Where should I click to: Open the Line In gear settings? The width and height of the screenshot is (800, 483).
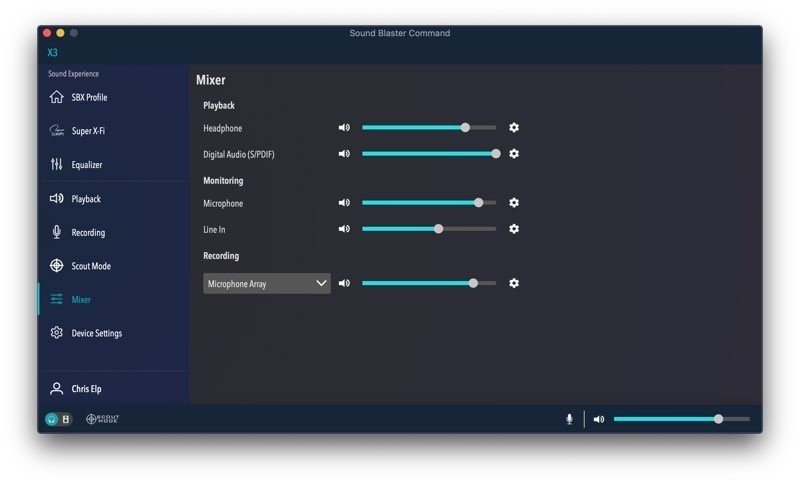[x=514, y=229]
